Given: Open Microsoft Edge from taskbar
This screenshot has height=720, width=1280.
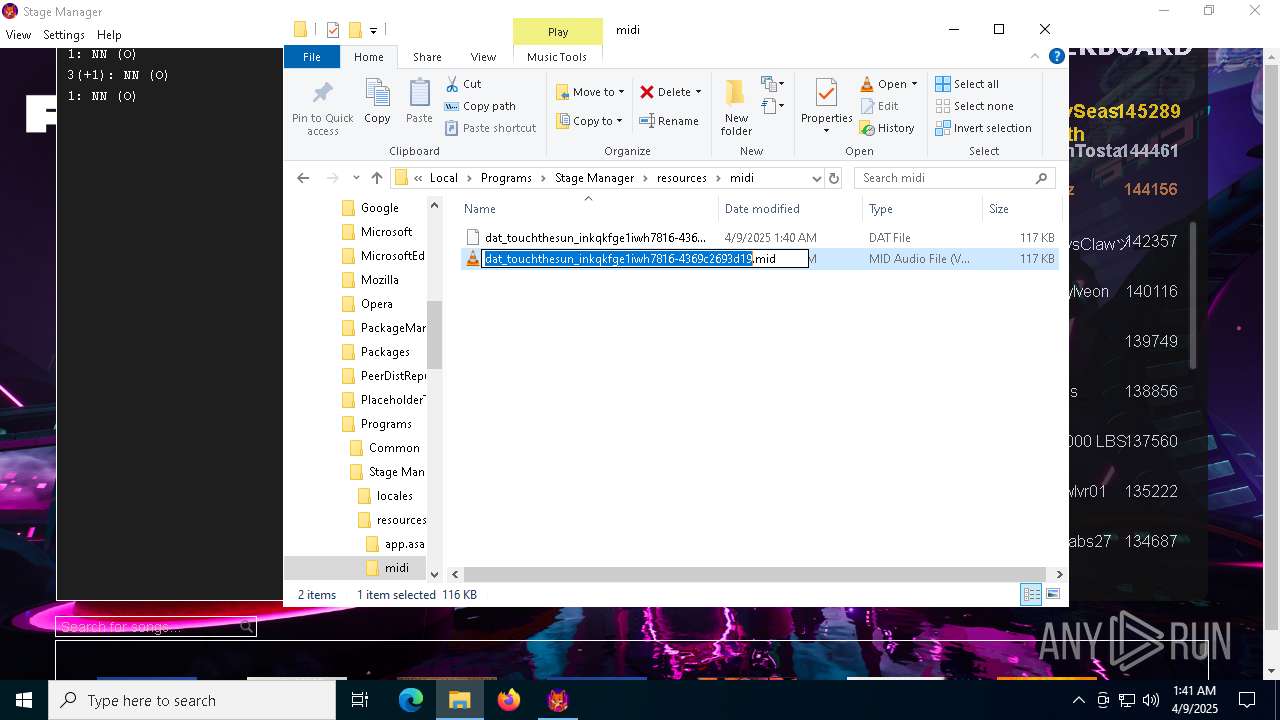Looking at the screenshot, I should coord(411,700).
